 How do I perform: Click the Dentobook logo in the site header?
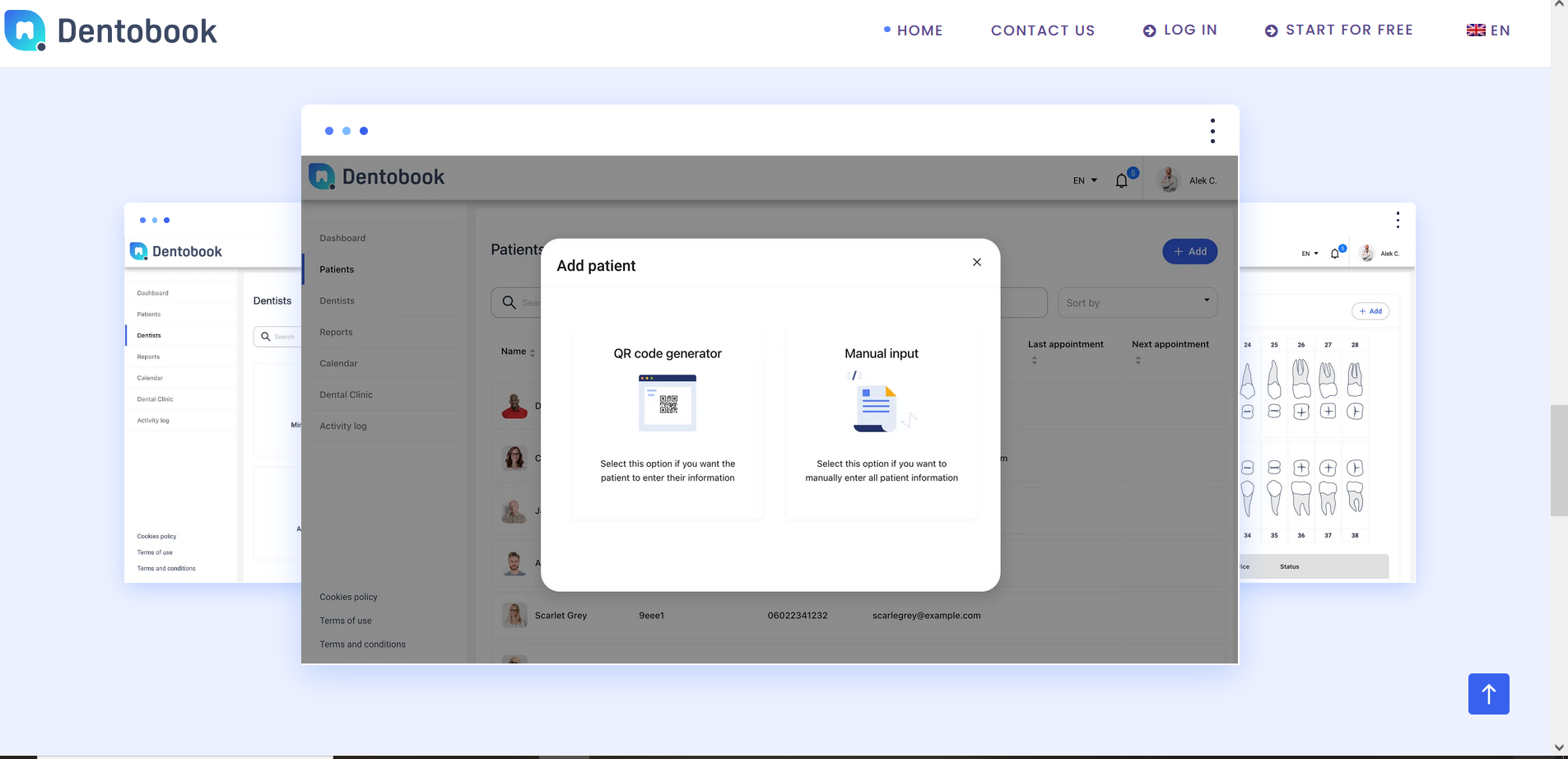[x=111, y=30]
